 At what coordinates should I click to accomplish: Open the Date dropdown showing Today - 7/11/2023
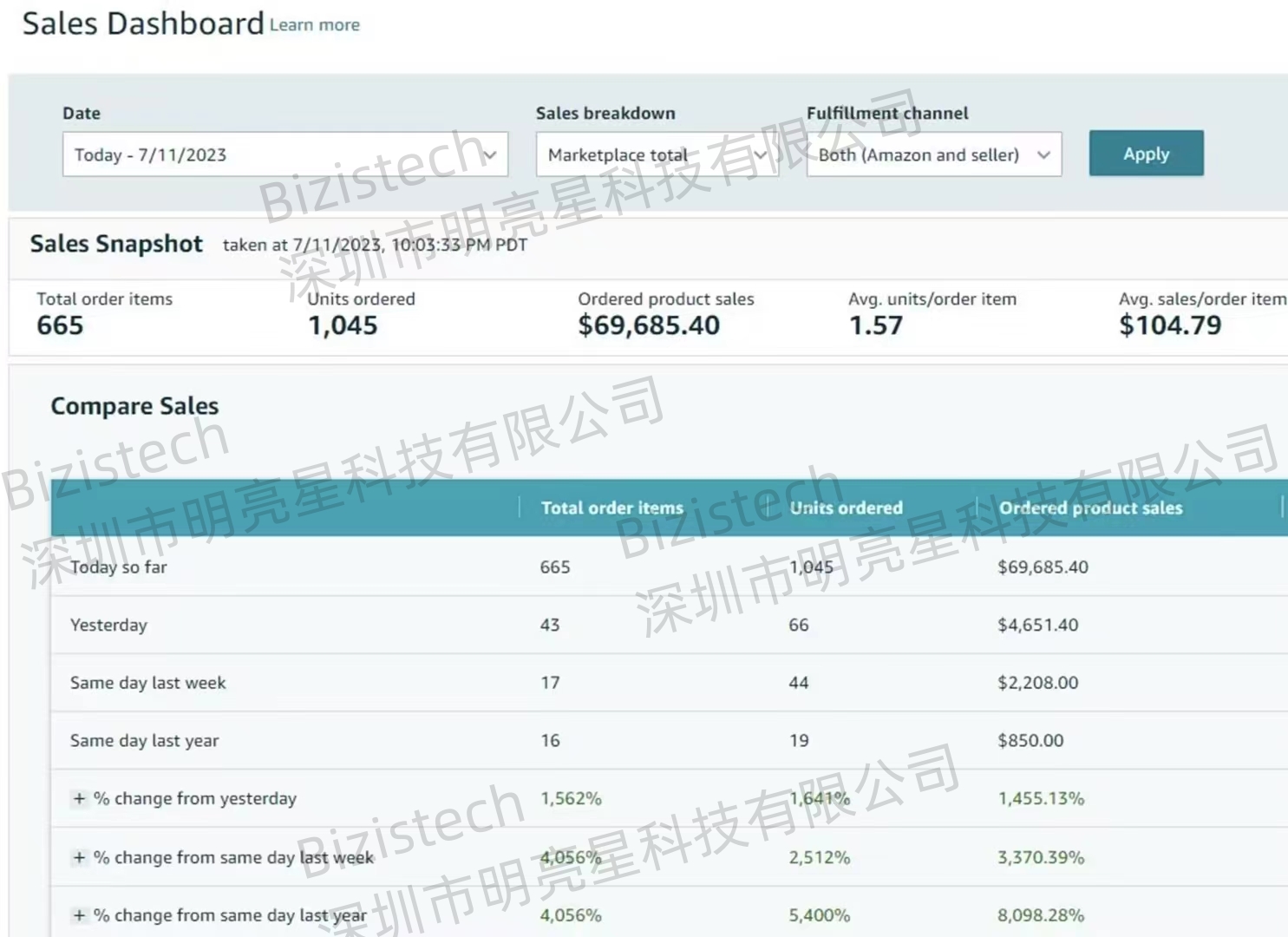coord(284,154)
